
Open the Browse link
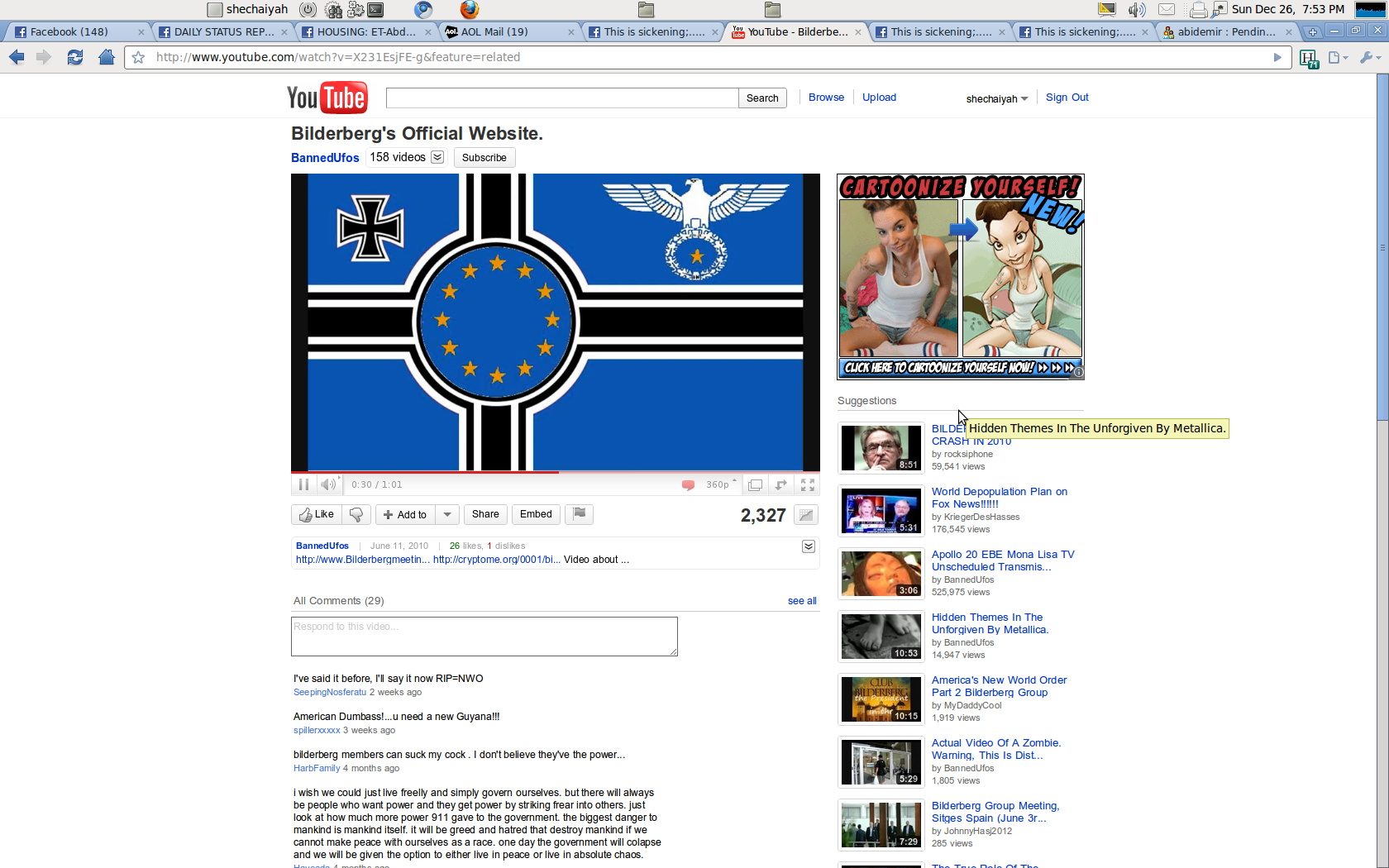[x=826, y=97]
